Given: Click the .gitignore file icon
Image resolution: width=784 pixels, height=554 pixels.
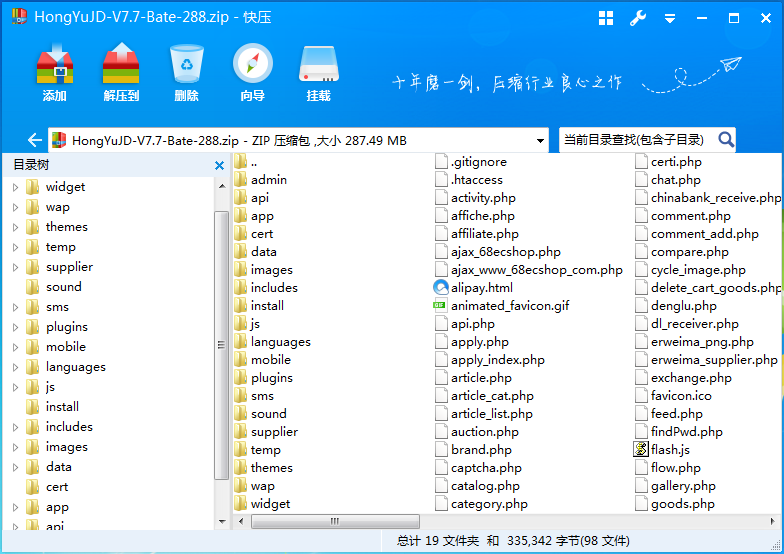Looking at the screenshot, I should pos(441,162).
